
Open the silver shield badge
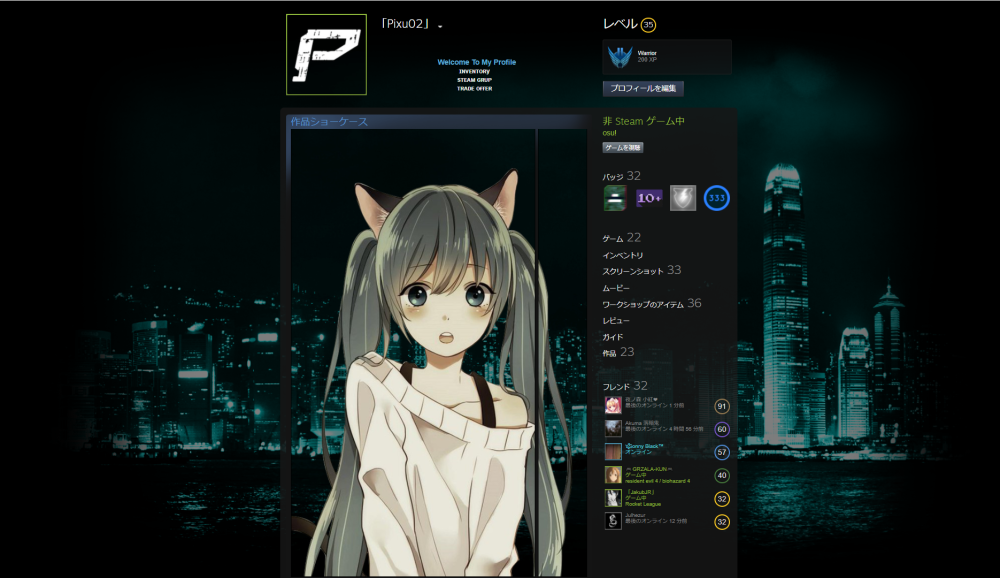click(682, 198)
